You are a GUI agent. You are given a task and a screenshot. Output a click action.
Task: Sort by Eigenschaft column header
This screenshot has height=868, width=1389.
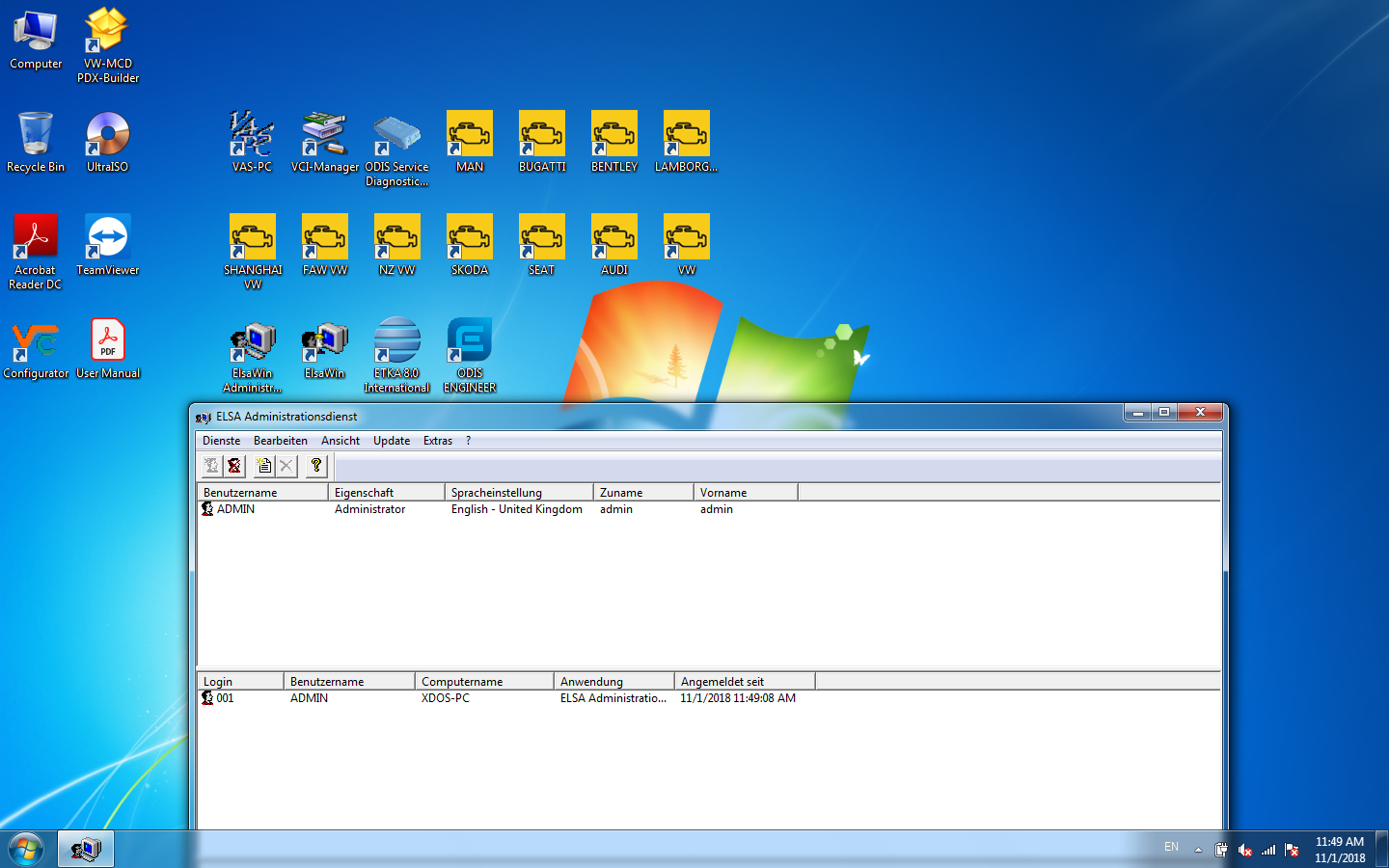(x=386, y=492)
